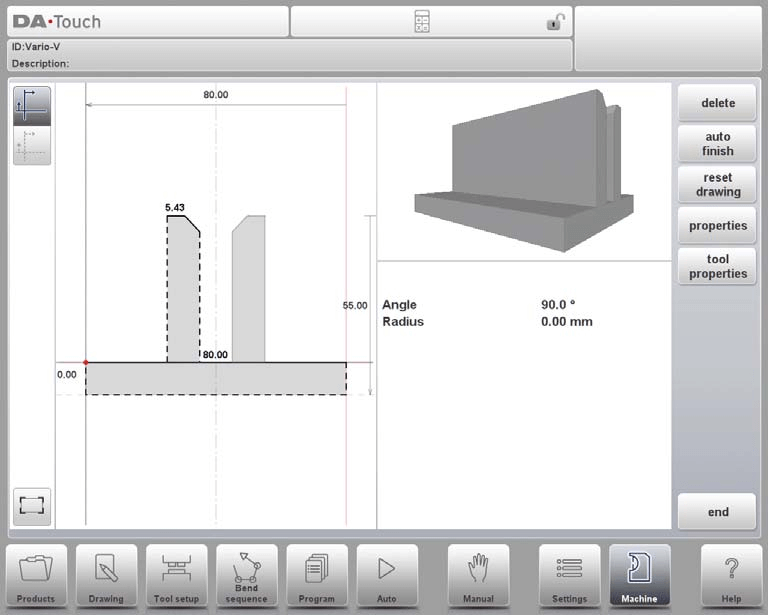Open the Settings mode button
The image size is (768, 615).
point(569,576)
